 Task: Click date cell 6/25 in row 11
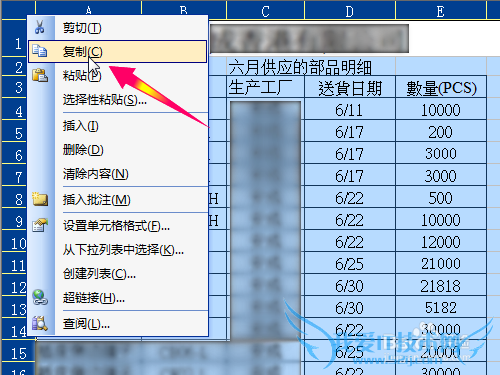[x=350, y=263]
